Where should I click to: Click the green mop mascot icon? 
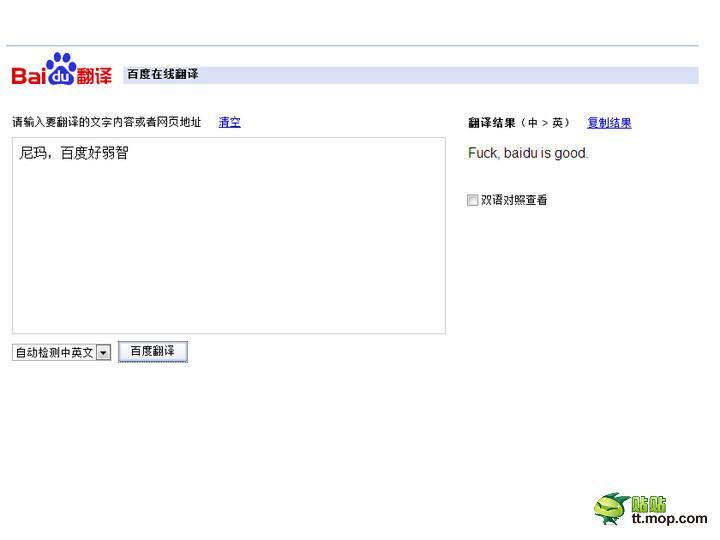click(x=610, y=509)
